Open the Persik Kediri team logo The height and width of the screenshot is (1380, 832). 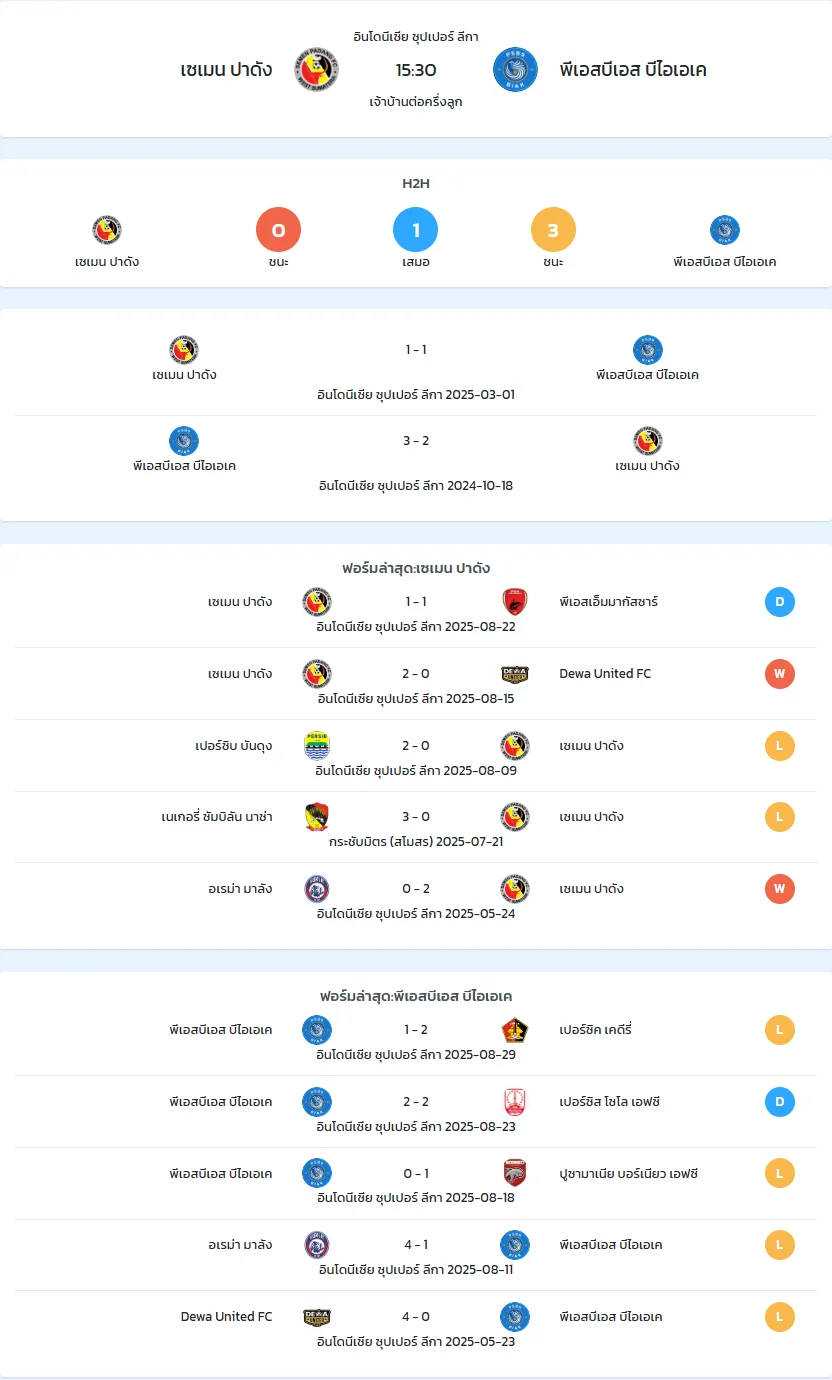pyautogui.click(x=515, y=1030)
